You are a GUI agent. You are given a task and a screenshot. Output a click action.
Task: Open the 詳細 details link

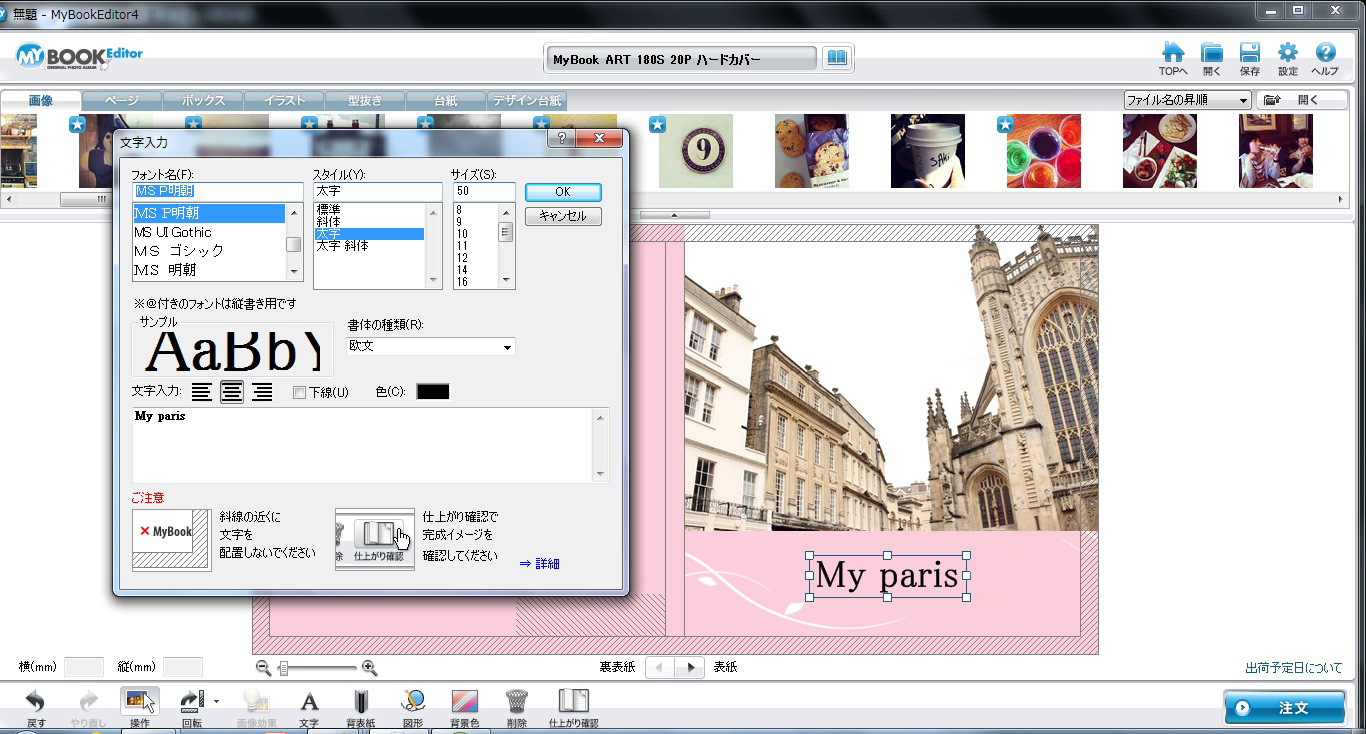pos(540,564)
